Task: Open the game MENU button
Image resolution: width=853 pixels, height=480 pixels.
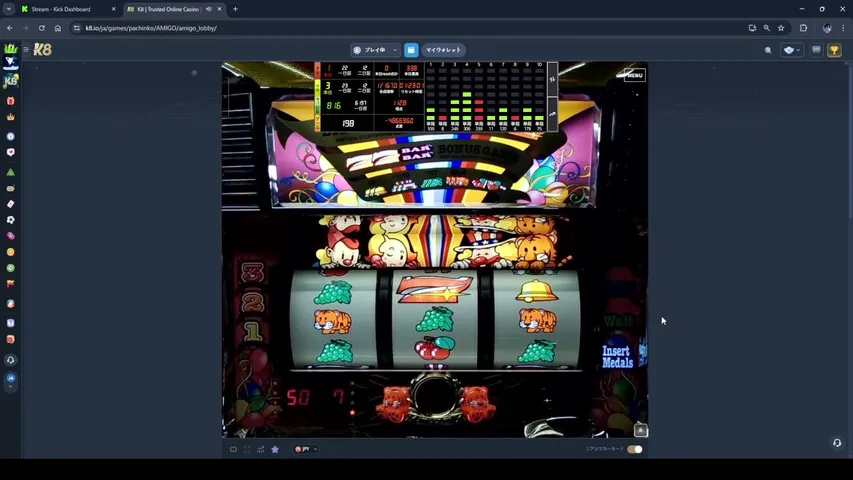Action: [x=635, y=75]
